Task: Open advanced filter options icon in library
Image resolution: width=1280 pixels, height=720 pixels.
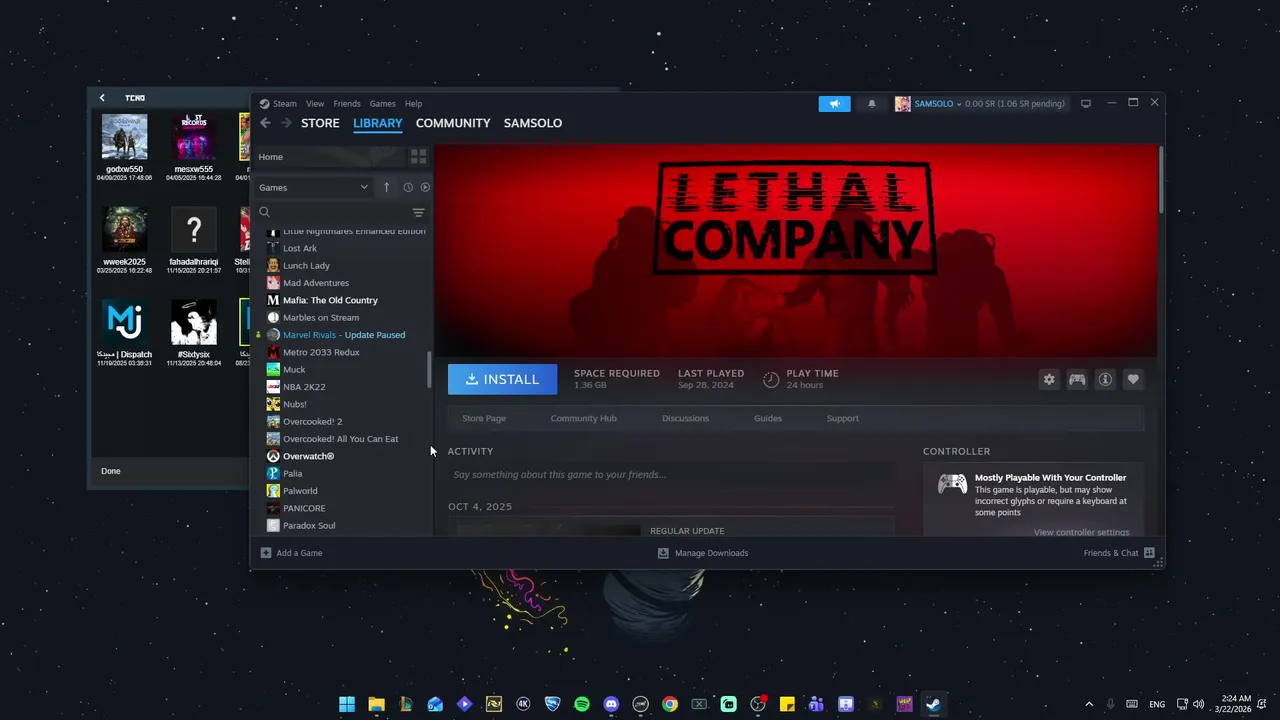Action: pos(418,212)
